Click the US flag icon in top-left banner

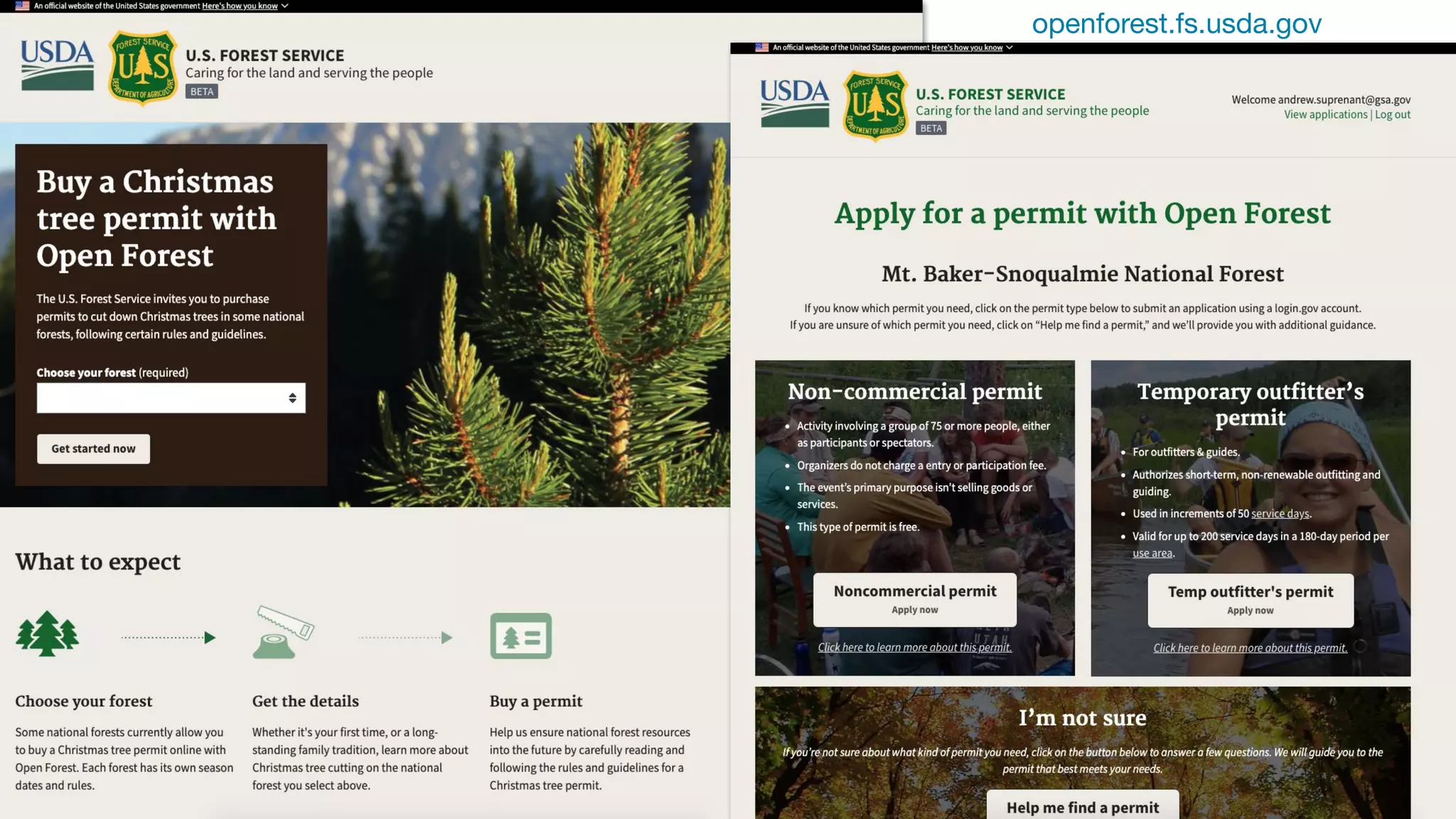23,6
